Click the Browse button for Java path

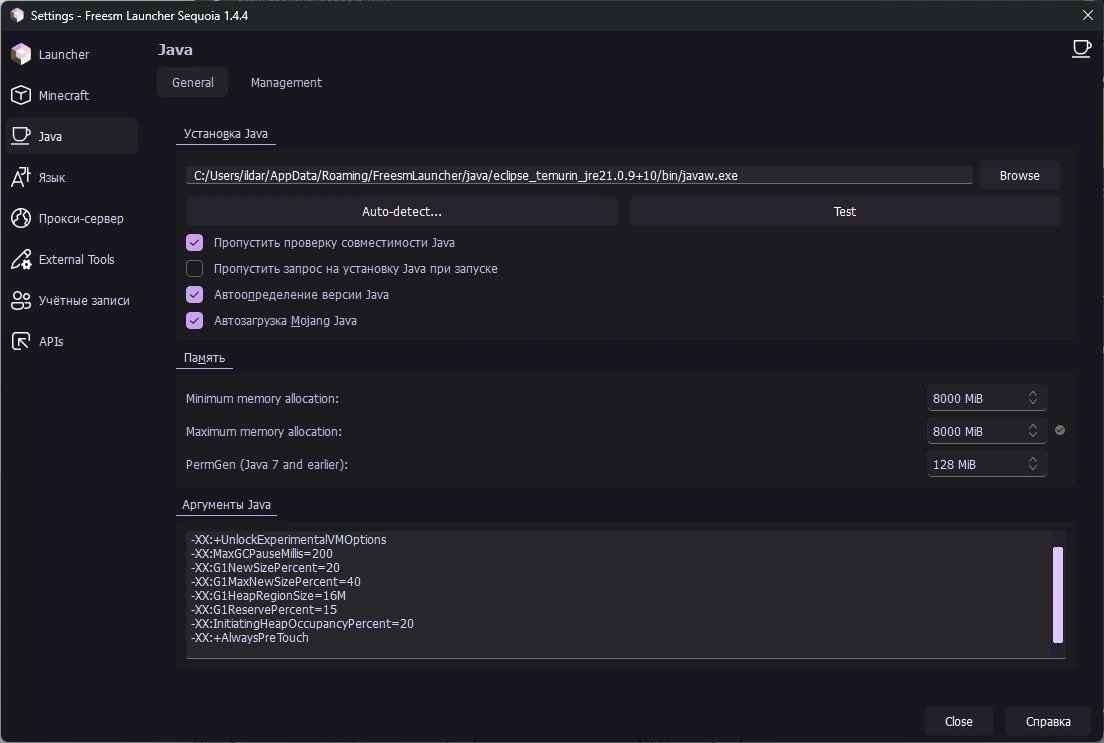pos(1019,175)
